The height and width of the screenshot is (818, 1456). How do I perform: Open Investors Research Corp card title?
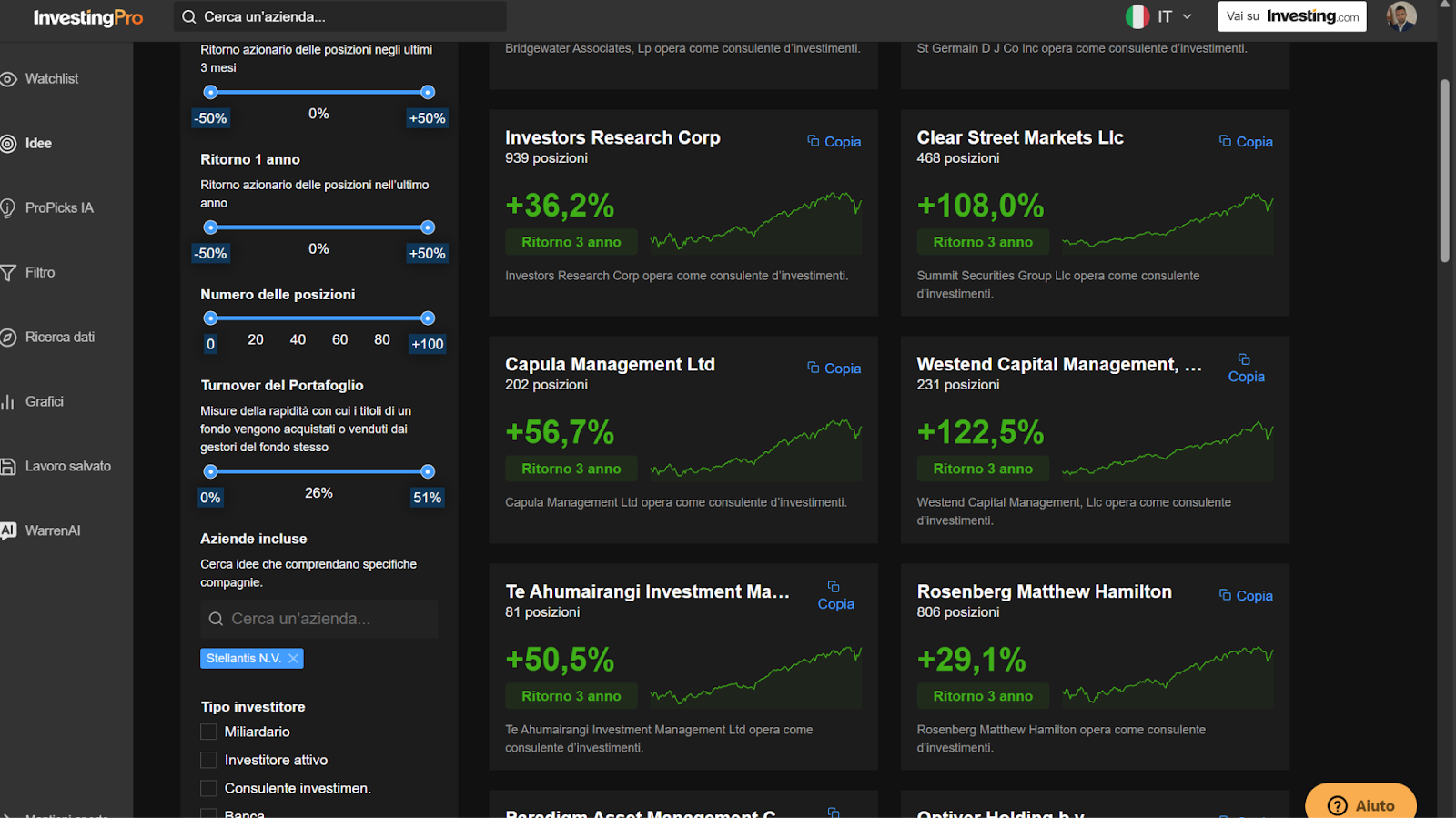pos(612,137)
